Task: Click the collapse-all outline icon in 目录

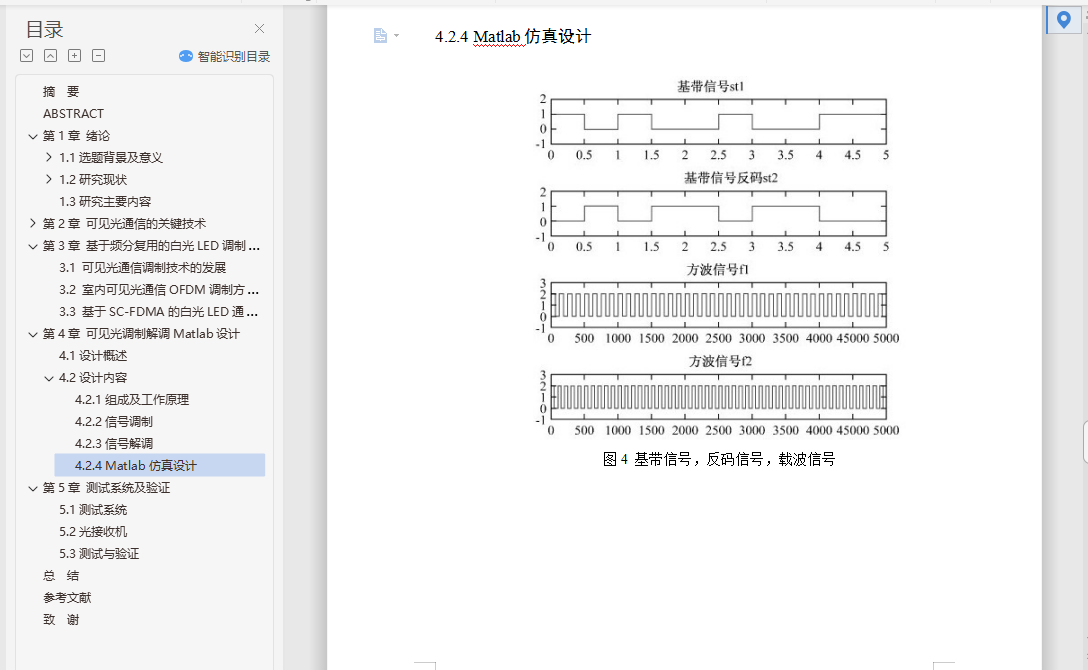Action: click(51, 55)
